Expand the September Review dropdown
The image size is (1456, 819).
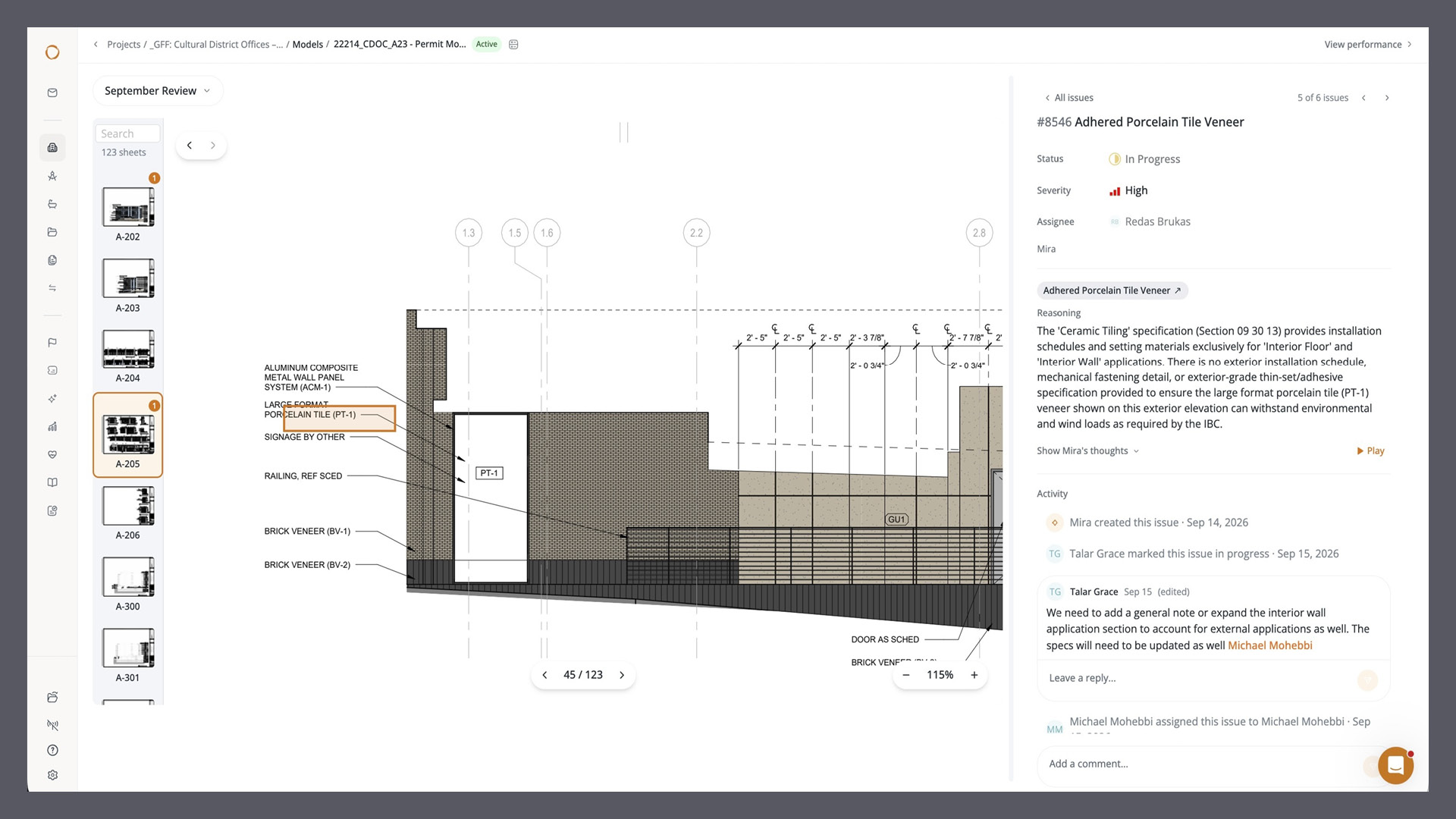(158, 91)
